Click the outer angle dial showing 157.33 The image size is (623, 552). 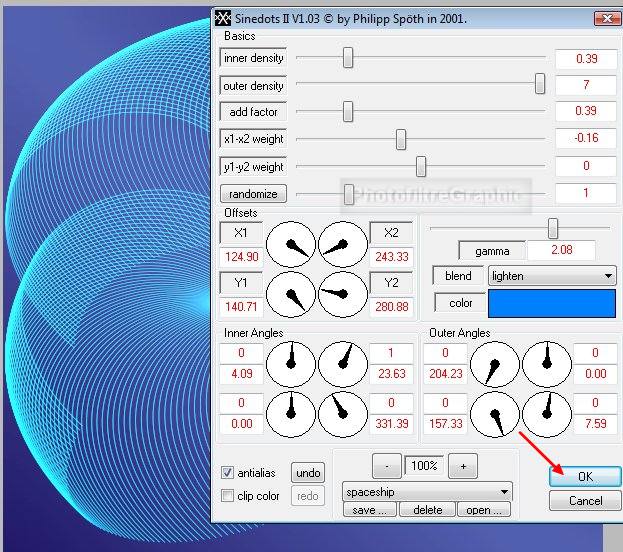pos(495,414)
